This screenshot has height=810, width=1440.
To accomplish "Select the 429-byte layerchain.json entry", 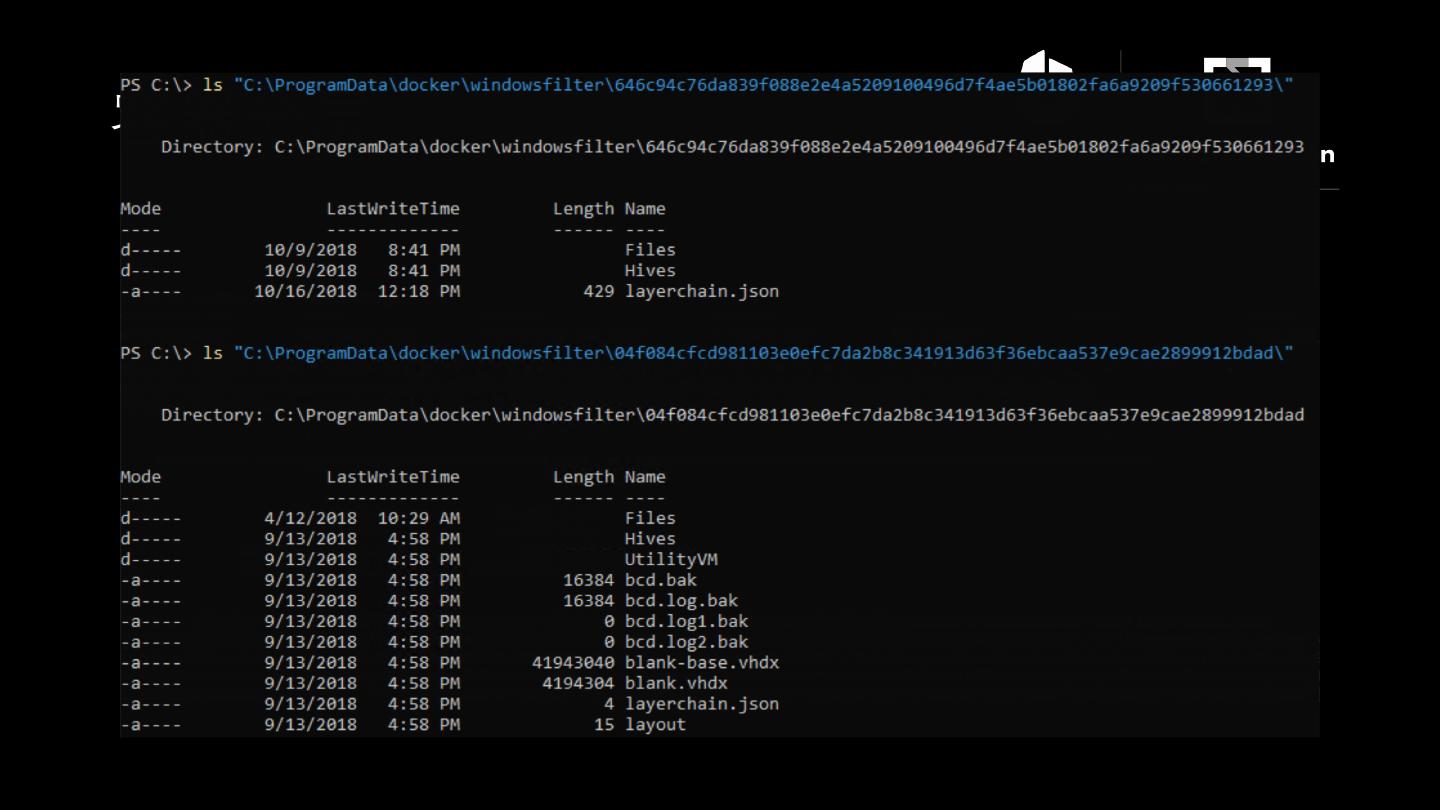I will click(701, 292).
